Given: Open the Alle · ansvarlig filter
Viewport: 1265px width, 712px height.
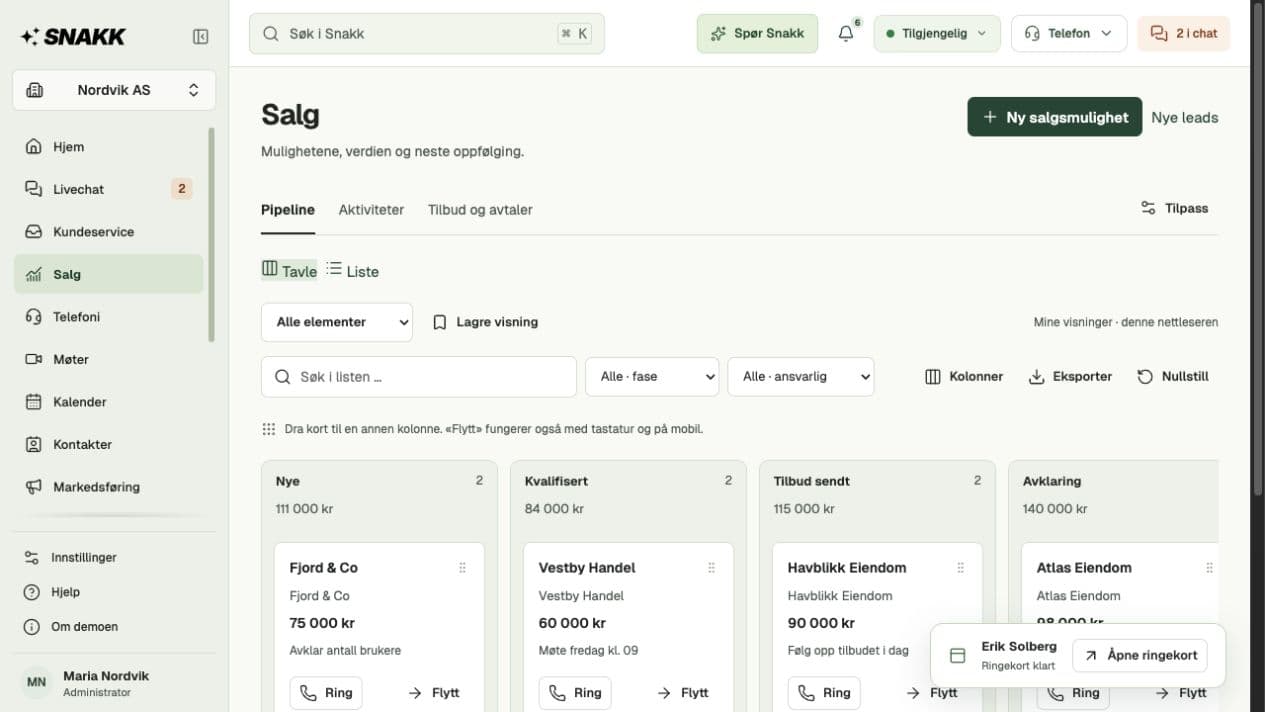Looking at the screenshot, I should (801, 377).
